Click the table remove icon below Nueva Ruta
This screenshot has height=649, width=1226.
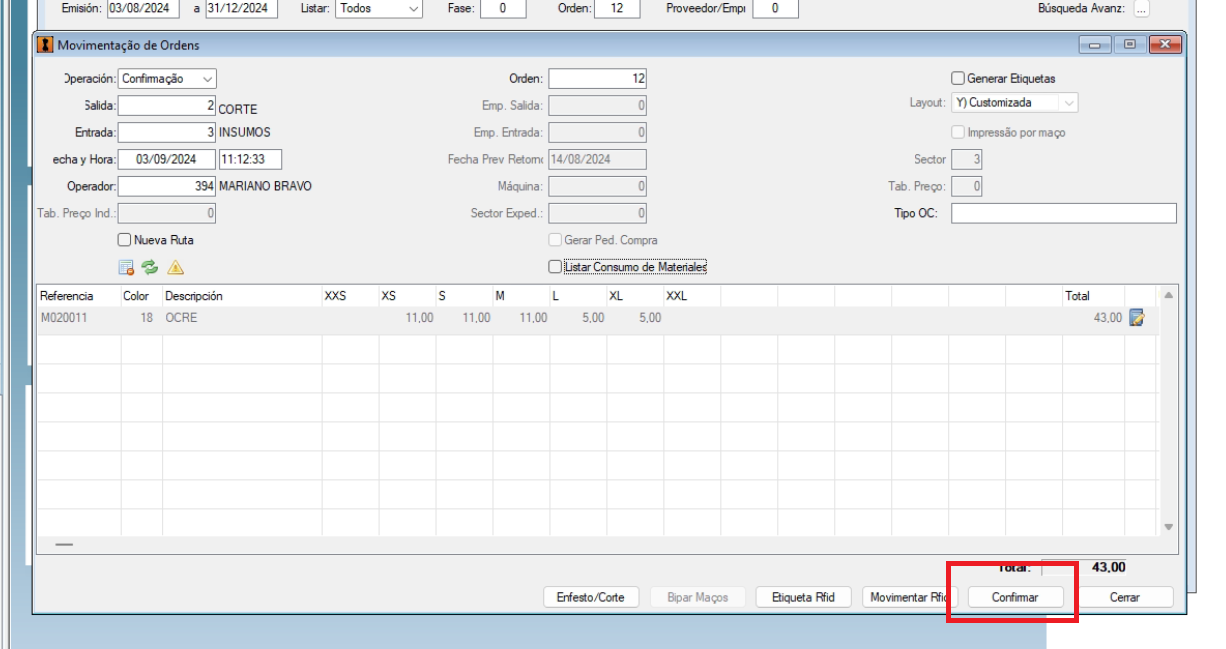coord(126,267)
